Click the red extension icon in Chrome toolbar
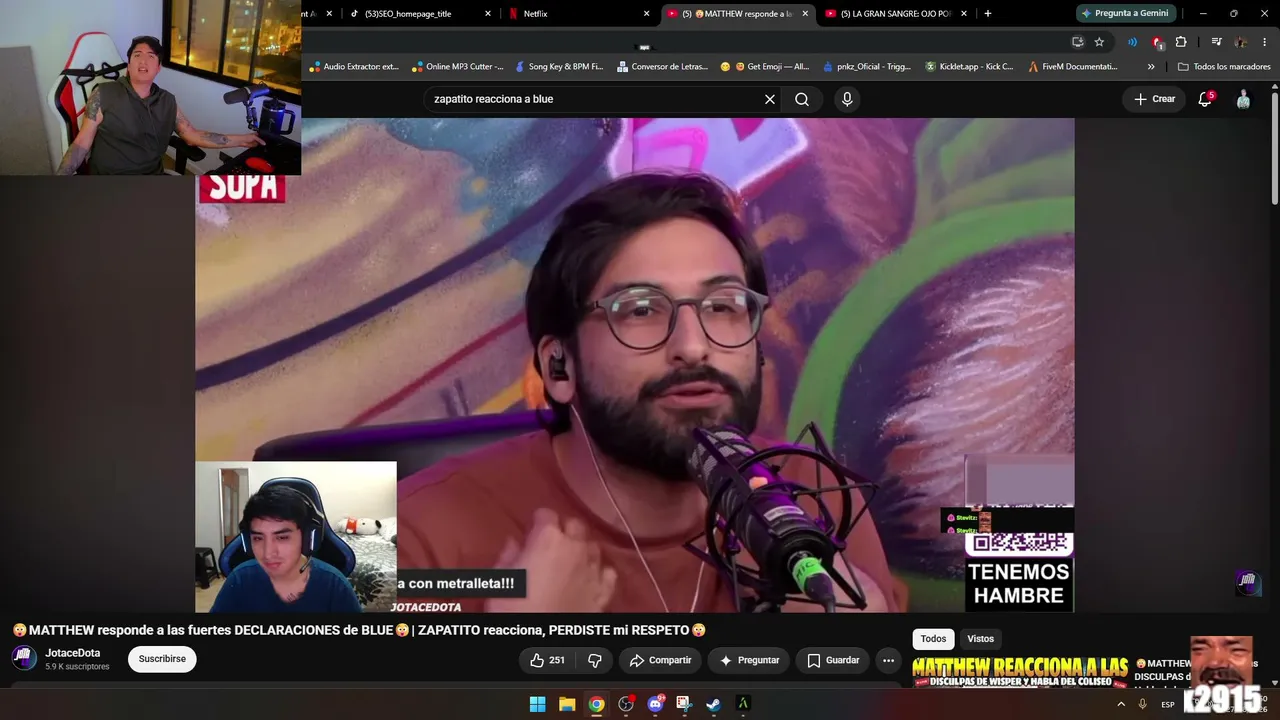This screenshot has height=720, width=1280. (1157, 42)
